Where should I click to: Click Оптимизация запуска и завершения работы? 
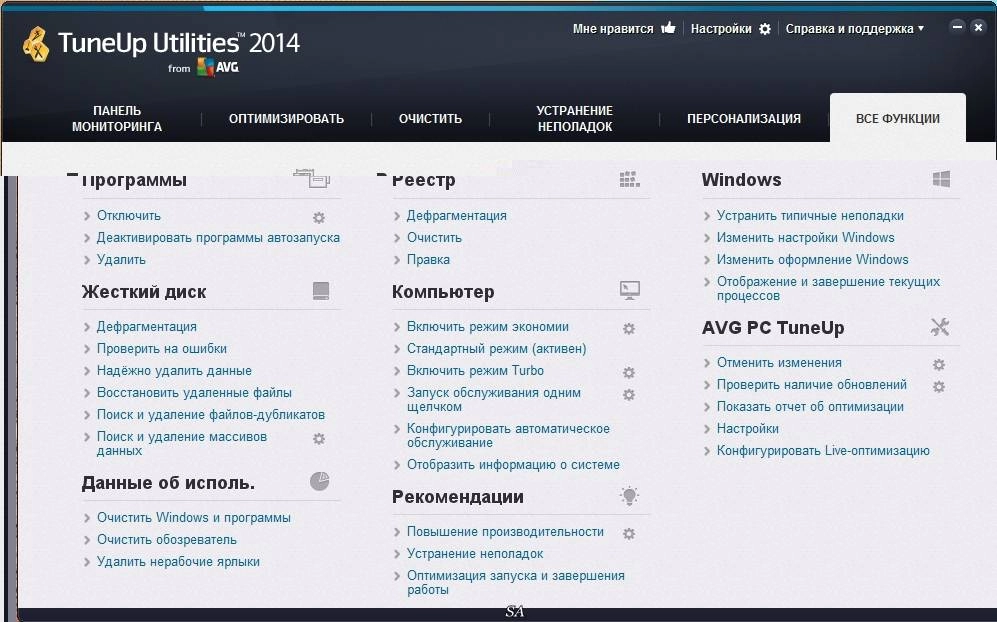coord(516,583)
